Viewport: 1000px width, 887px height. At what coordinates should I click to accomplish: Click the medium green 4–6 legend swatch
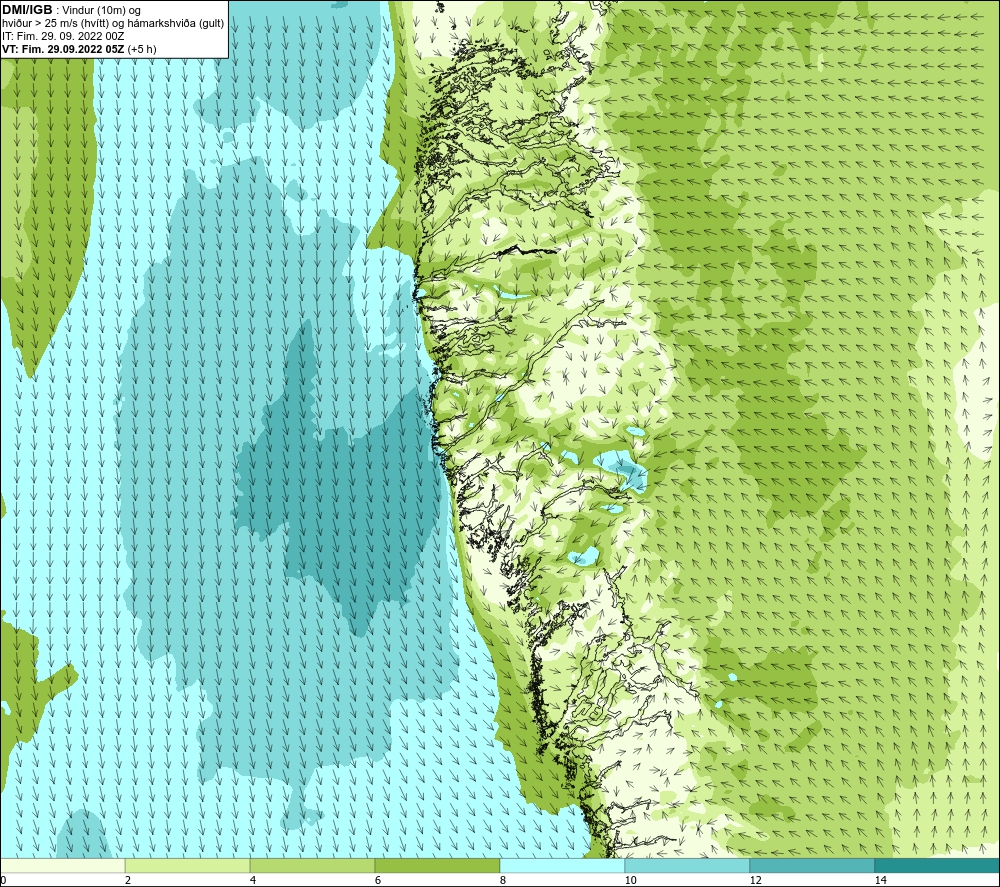(312, 865)
